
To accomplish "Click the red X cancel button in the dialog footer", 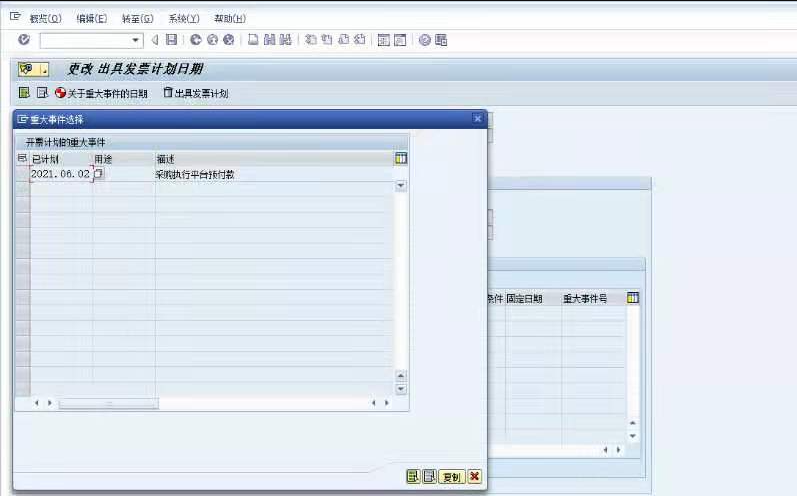I will 474,476.
